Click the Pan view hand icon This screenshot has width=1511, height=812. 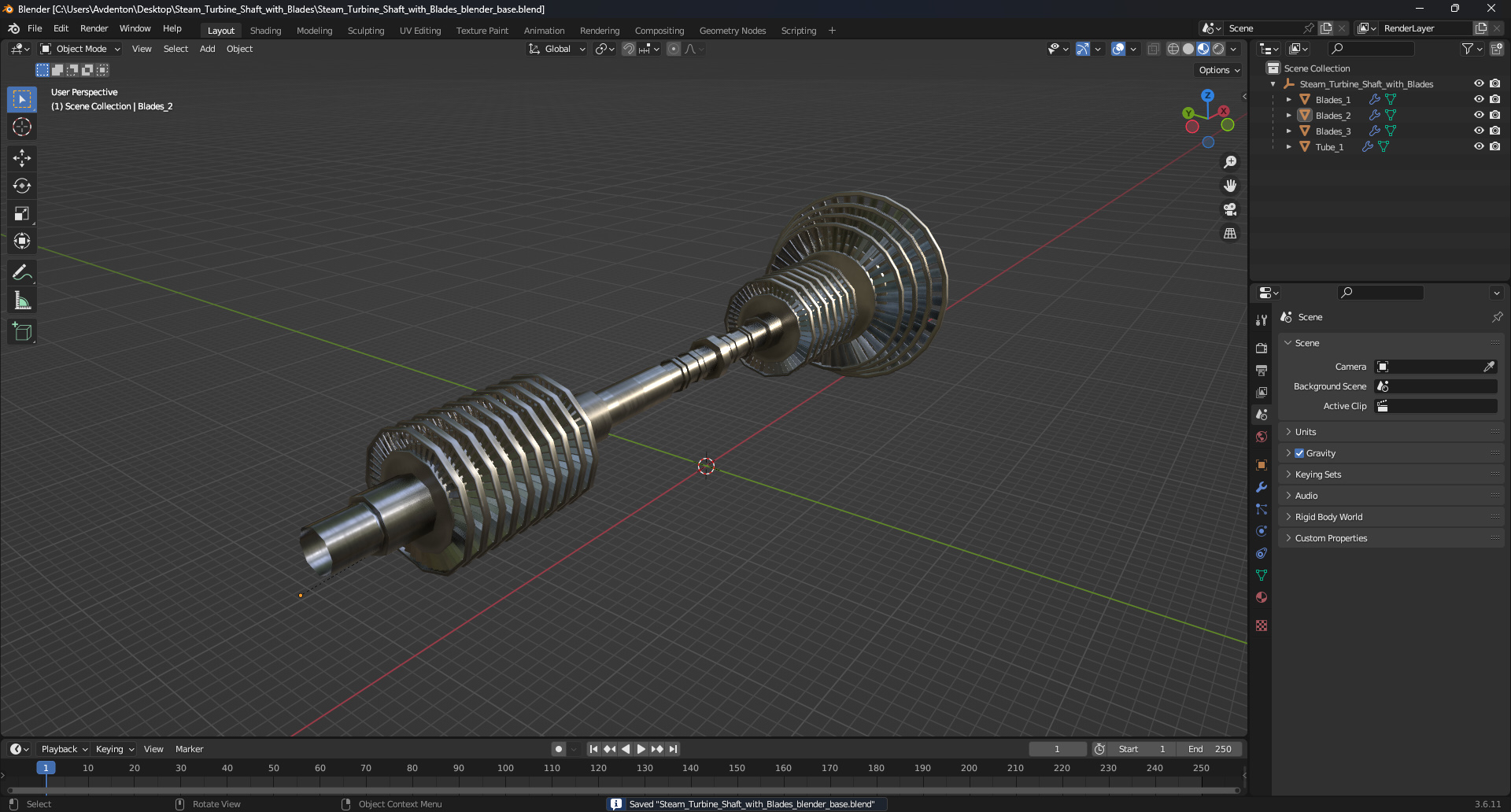tap(1230, 186)
